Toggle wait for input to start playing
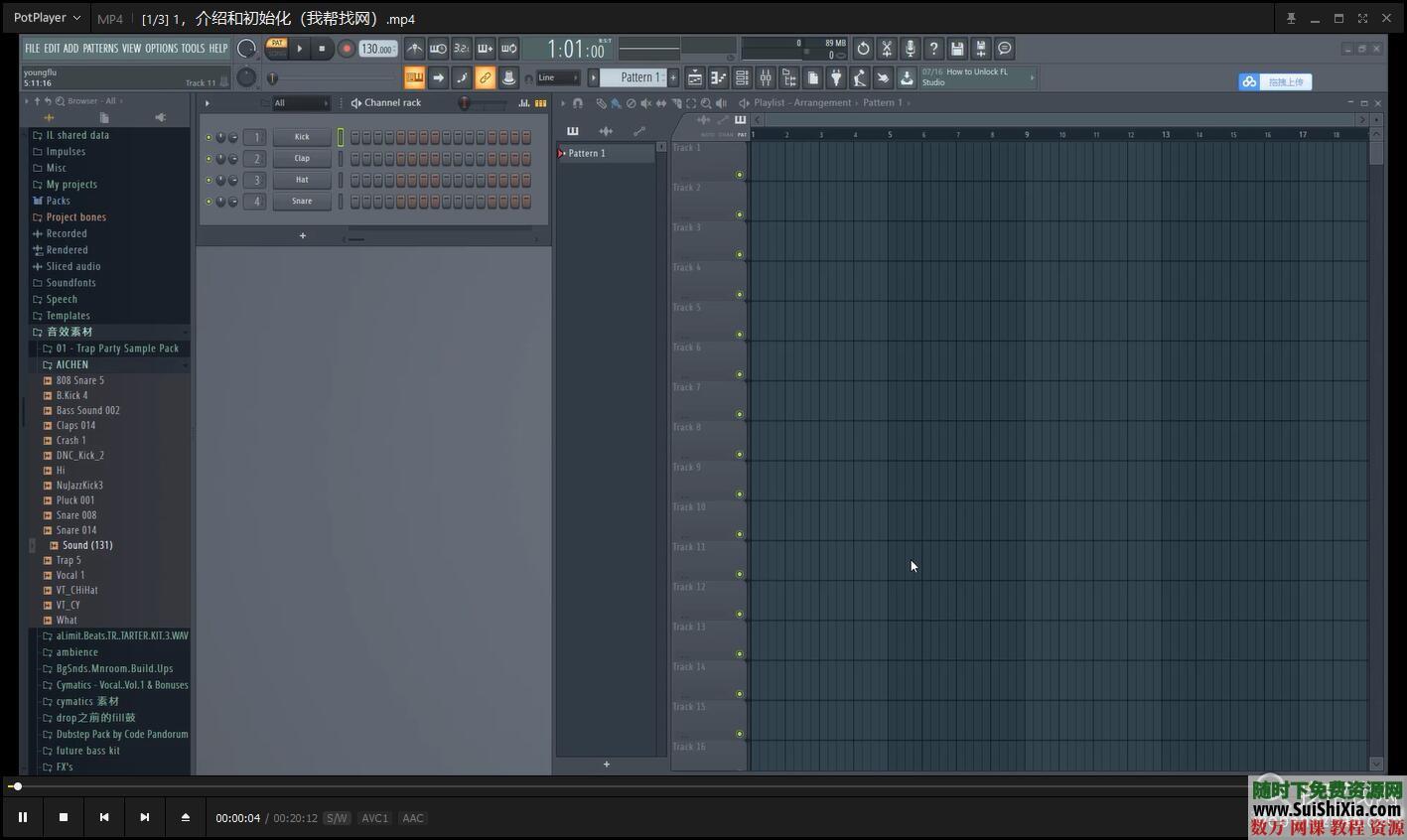Screen dimensions: 1407x840 (x=438, y=49)
